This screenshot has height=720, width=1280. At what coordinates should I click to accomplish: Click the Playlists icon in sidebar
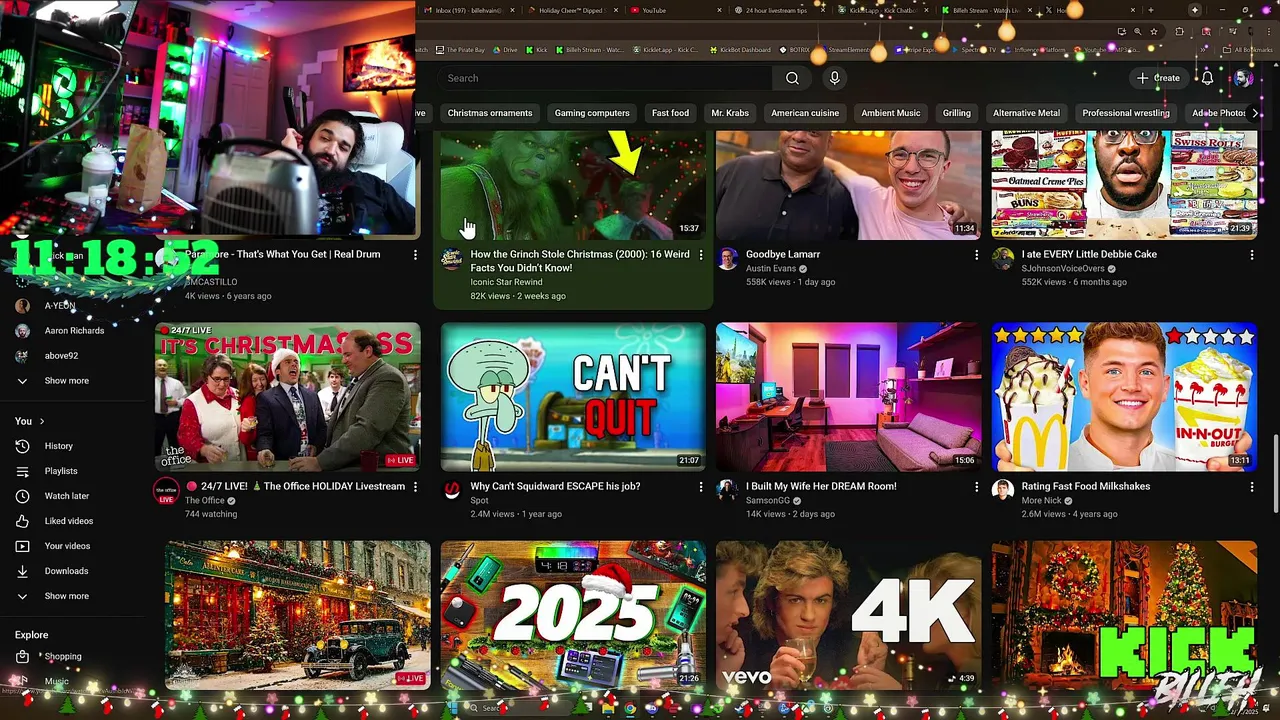pyautogui.click(x=22, y=471)
